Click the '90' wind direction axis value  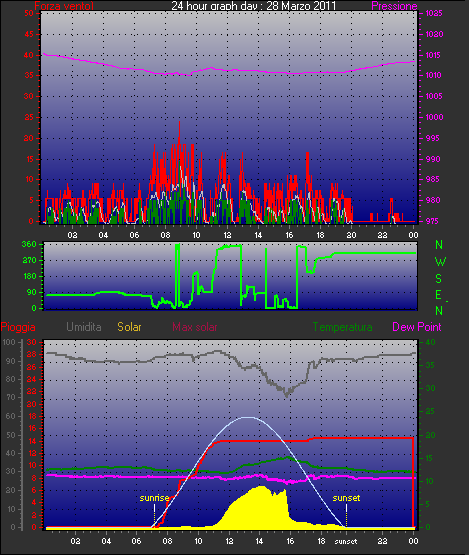pos(32,292)
